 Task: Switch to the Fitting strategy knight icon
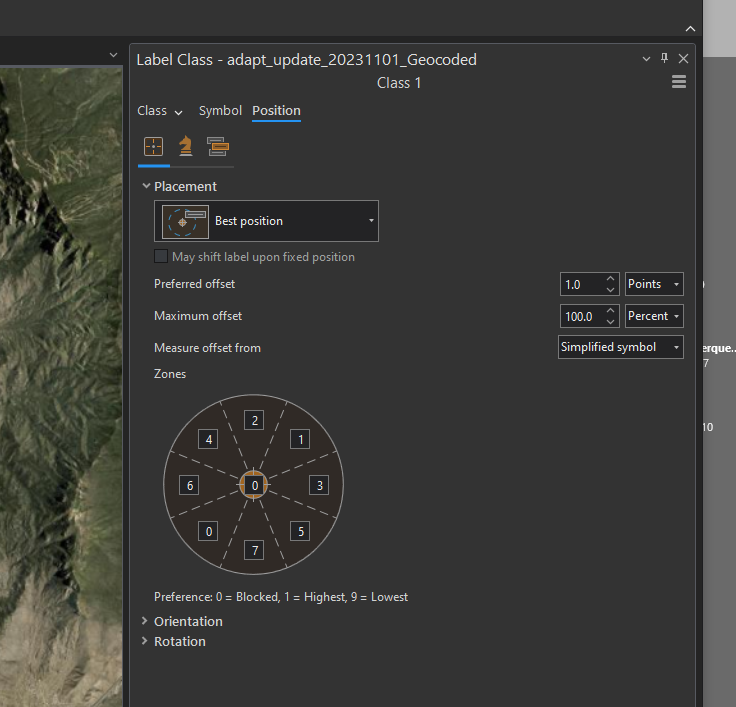(185, 146)
